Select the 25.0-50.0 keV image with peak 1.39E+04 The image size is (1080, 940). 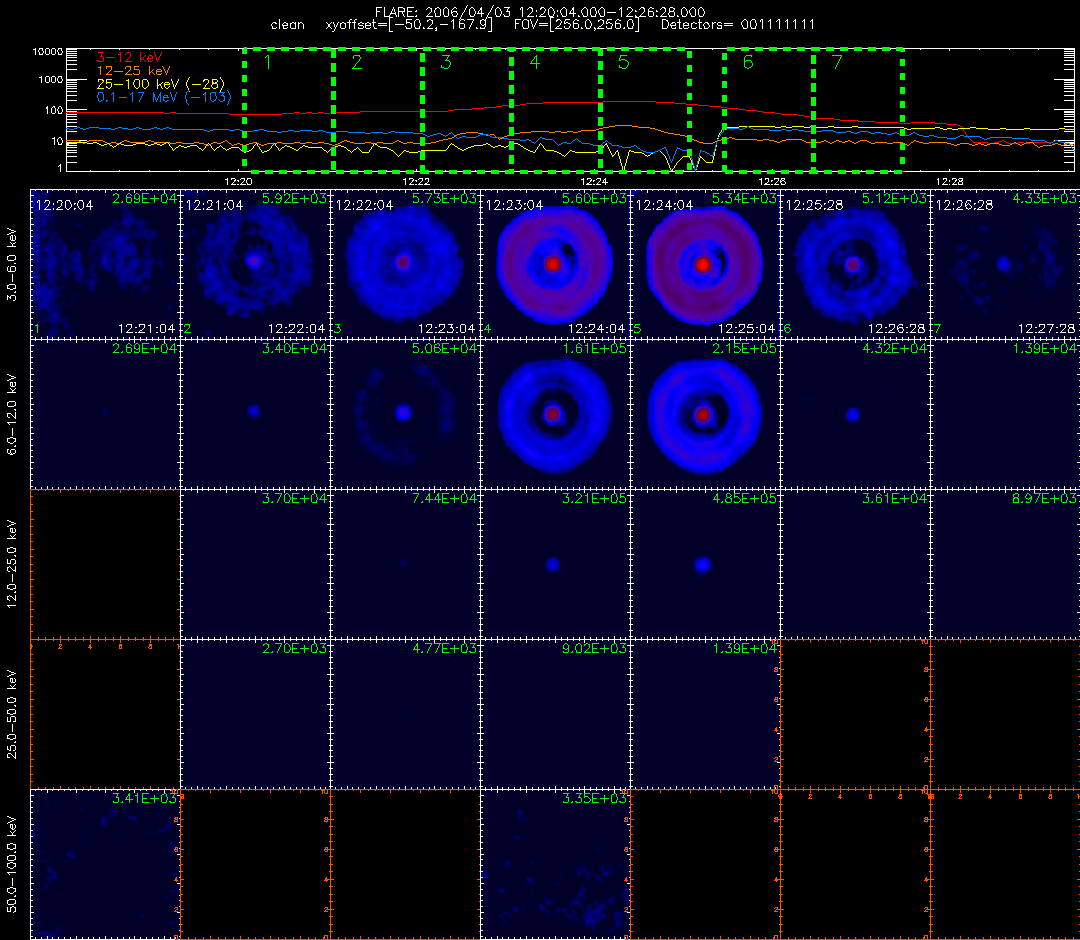pyautogui.click(x=705, y=714)
